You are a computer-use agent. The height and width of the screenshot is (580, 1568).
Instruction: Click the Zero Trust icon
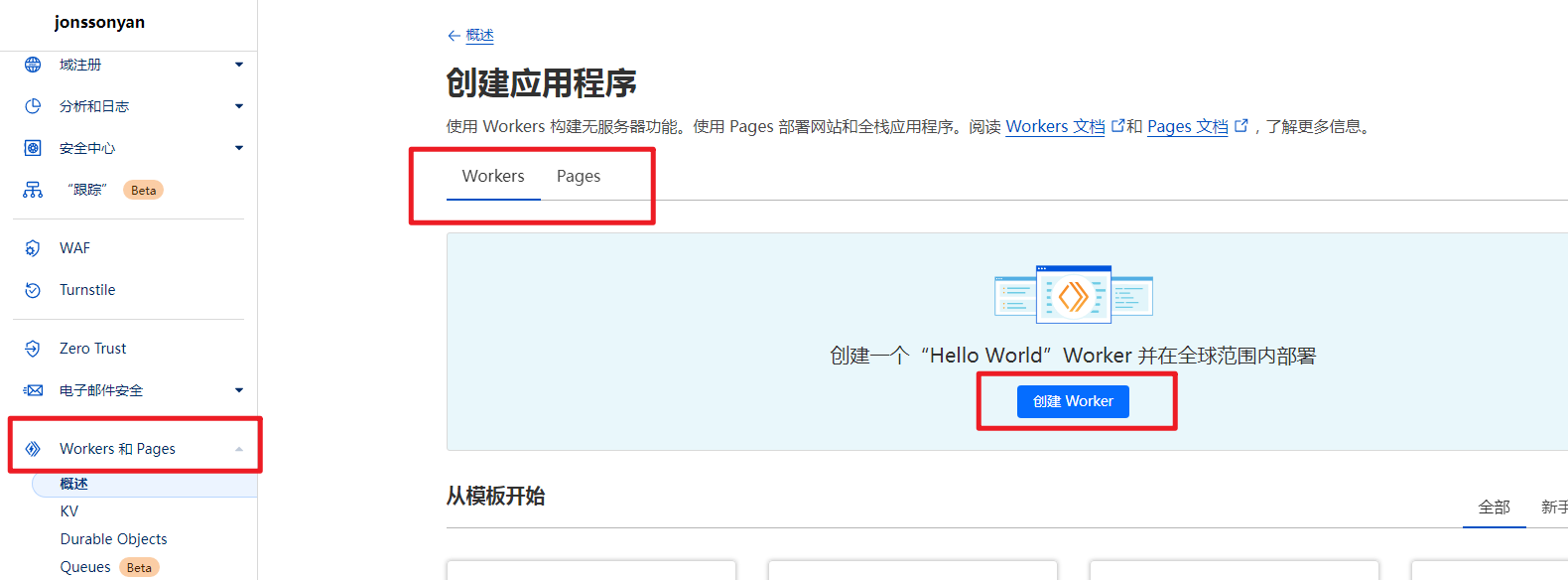pyautogui.click(x=33, y=349)
